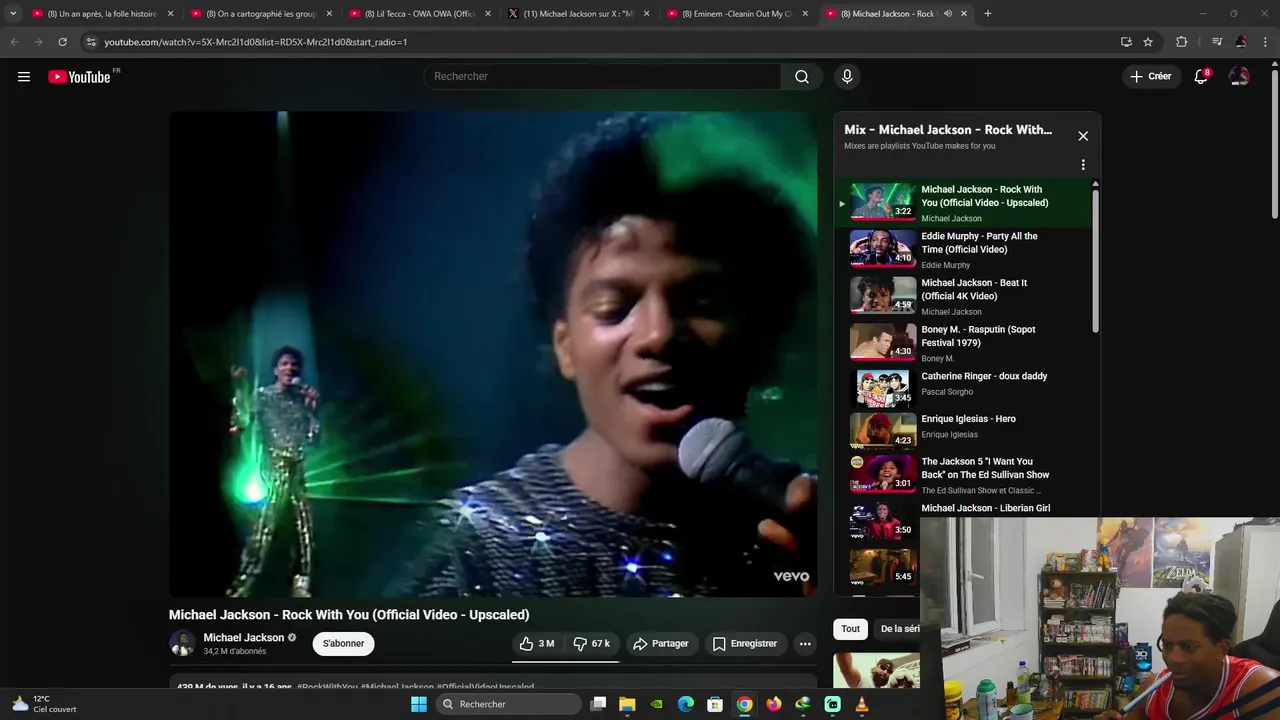Select Michael Jackson - Liberian Girl
The image size is (1280, 720).
tap(985, 508)
